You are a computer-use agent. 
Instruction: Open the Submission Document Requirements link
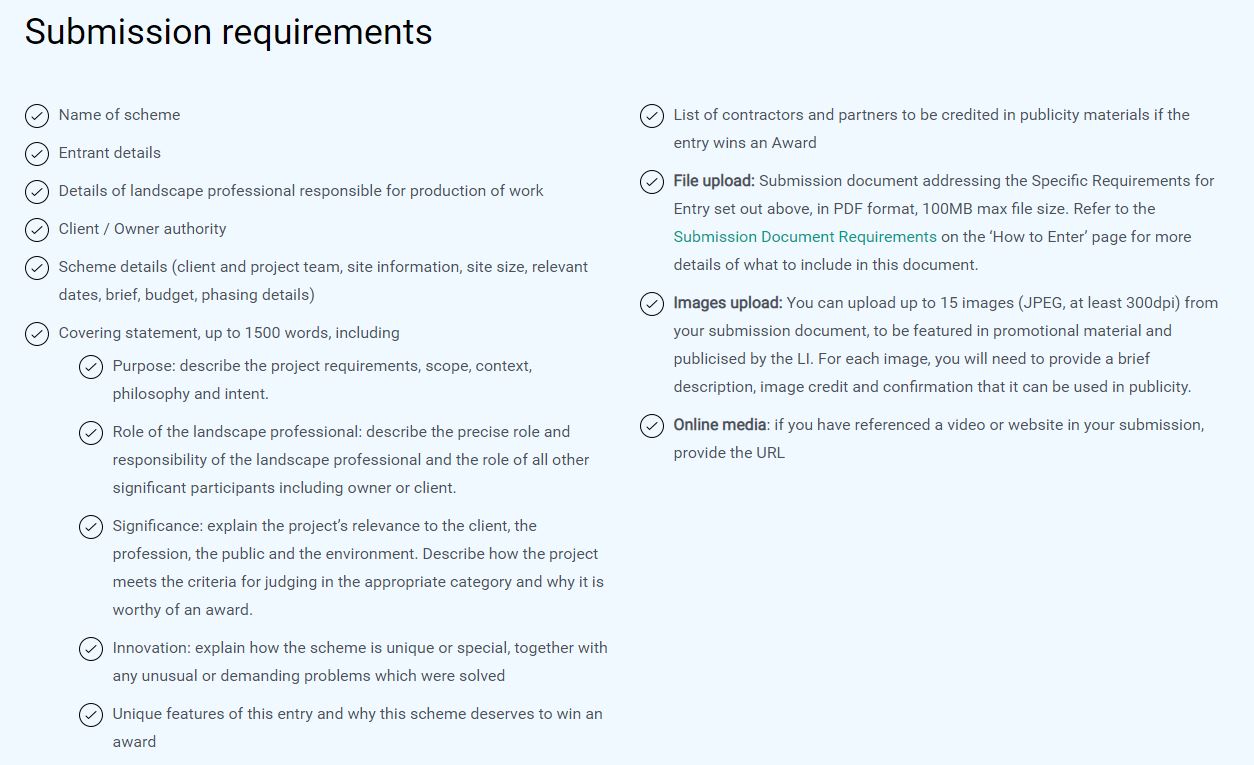coord(805,237)
